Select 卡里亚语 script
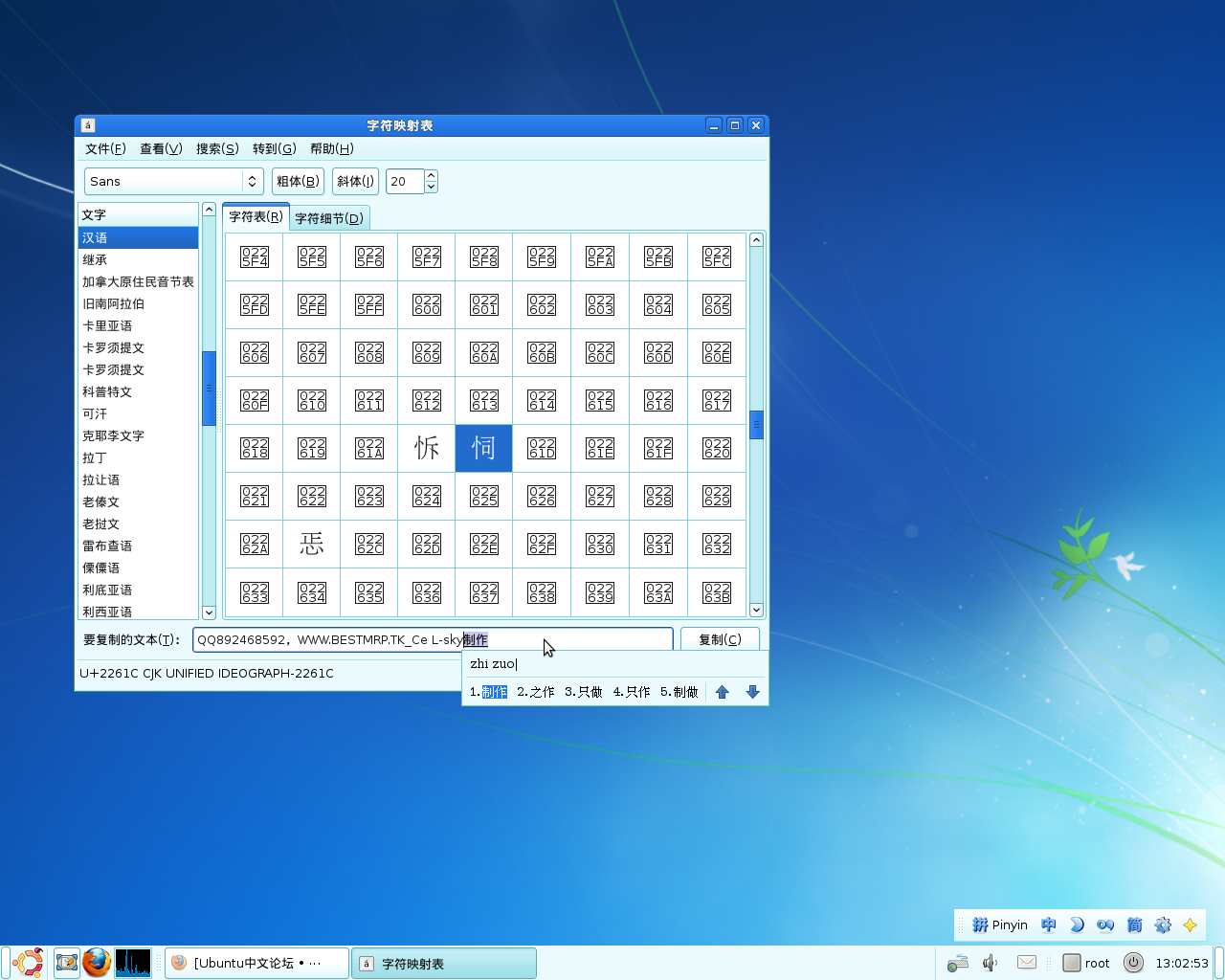Viewport: 1225px width, 980px height. [x=138, y=325]
